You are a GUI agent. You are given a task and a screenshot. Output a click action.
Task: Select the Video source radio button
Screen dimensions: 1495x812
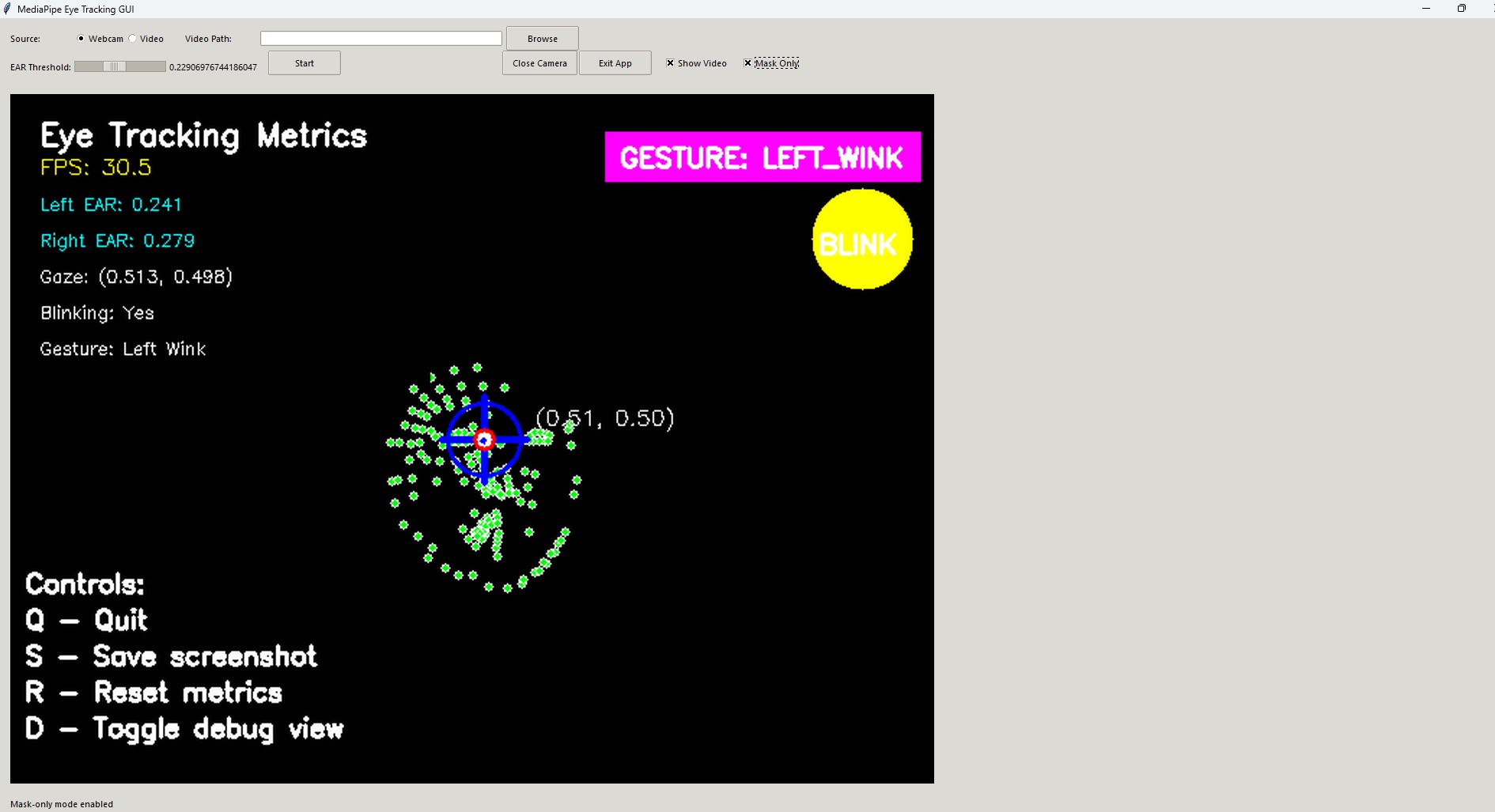[133, 39]
